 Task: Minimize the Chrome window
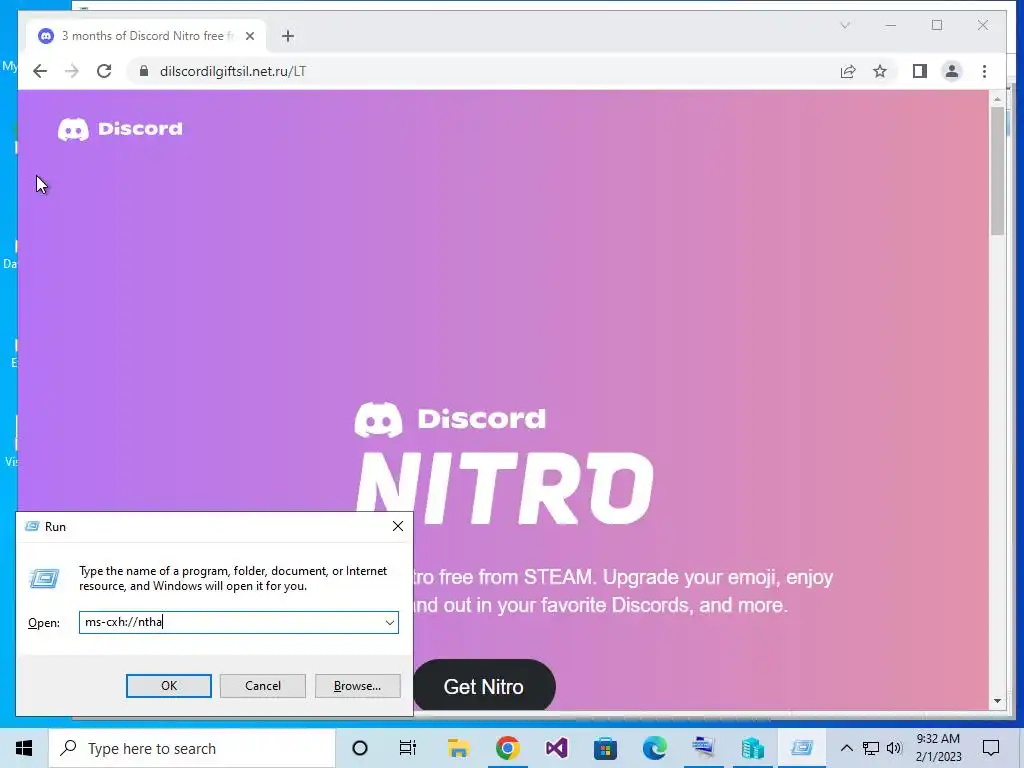[x=891, y=25]
